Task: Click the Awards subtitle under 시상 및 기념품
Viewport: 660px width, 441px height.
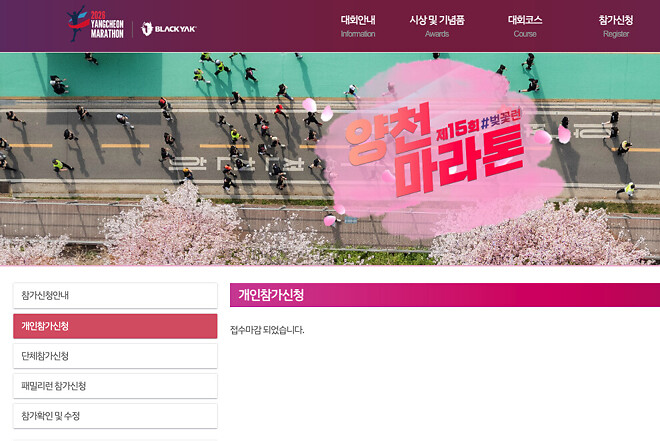Action: point(437,34)
